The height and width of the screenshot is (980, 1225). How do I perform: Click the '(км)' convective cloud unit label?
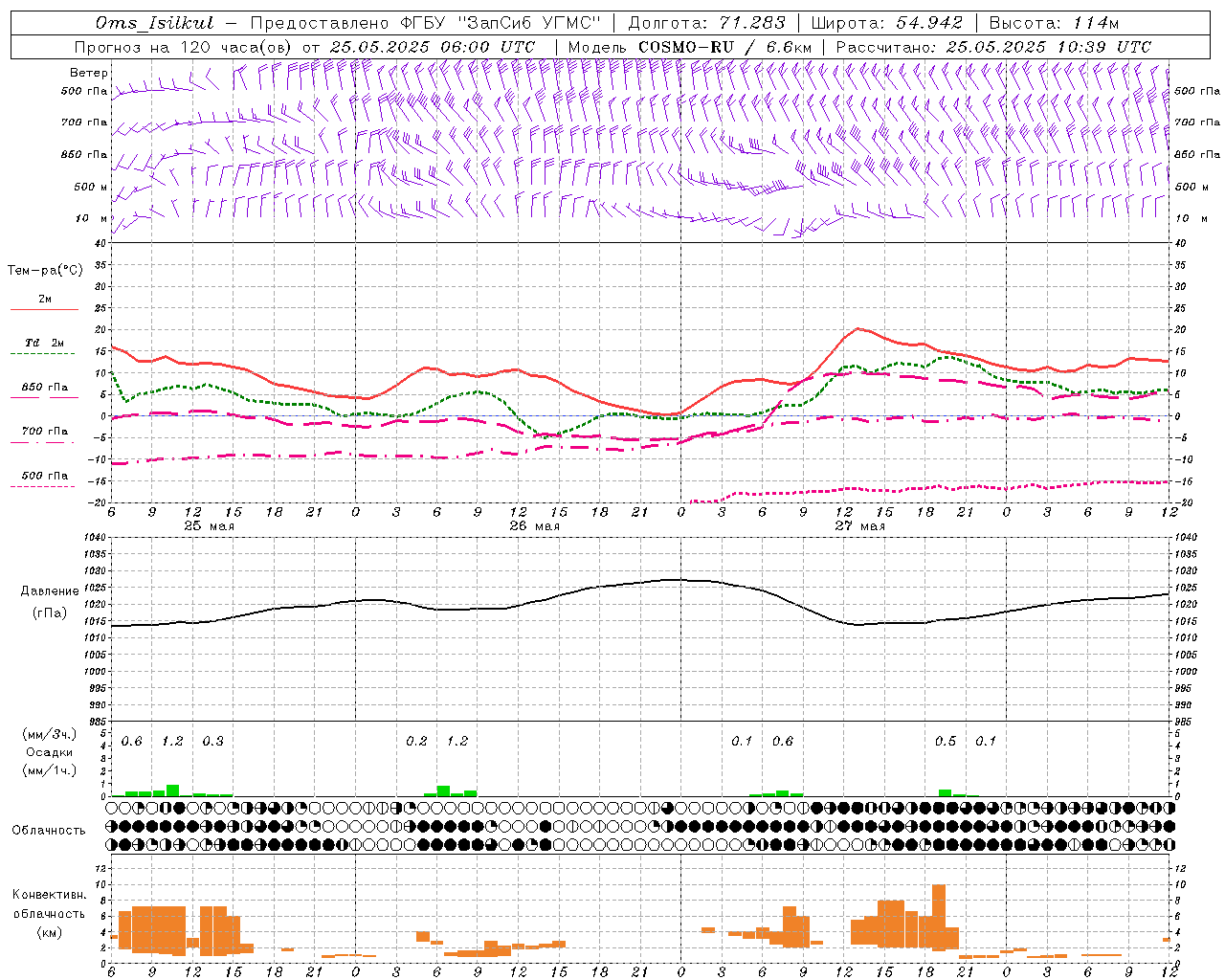[49, 933]
